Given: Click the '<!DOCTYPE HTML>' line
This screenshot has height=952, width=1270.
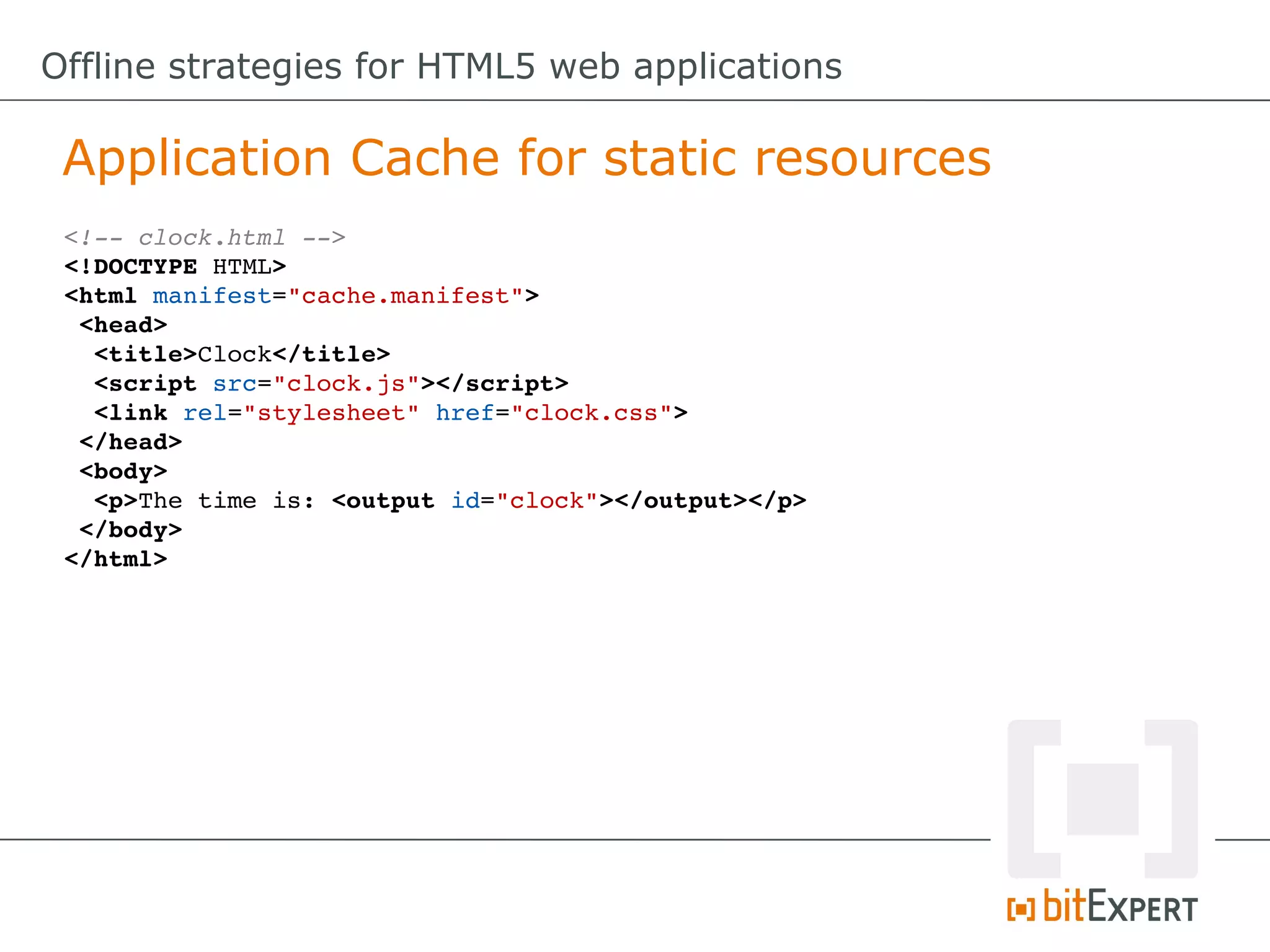Looking at the screenshot, I should pos(175,267).
